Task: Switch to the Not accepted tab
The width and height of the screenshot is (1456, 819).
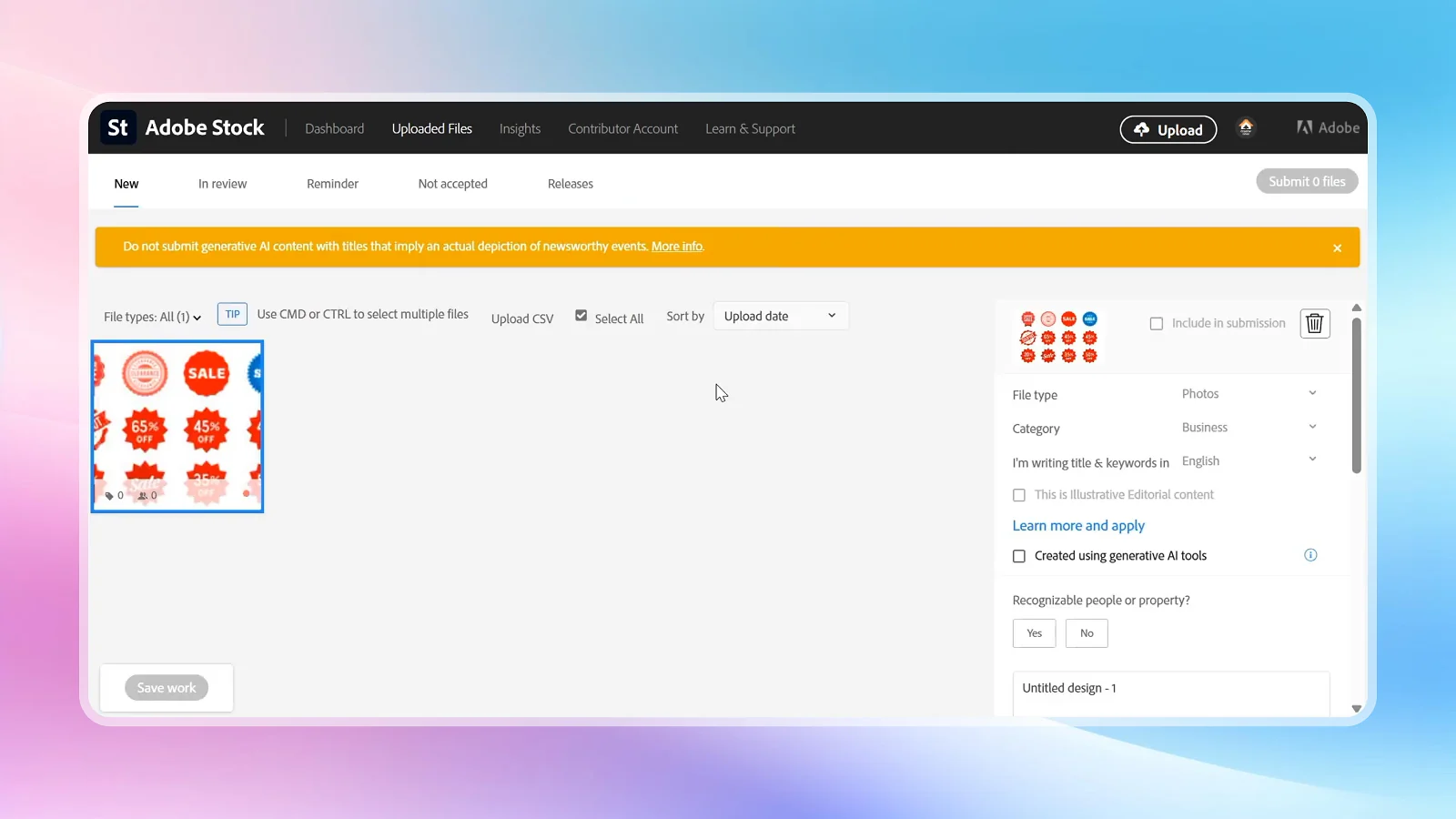Action: pyautogui.click(x=453, y=184)
